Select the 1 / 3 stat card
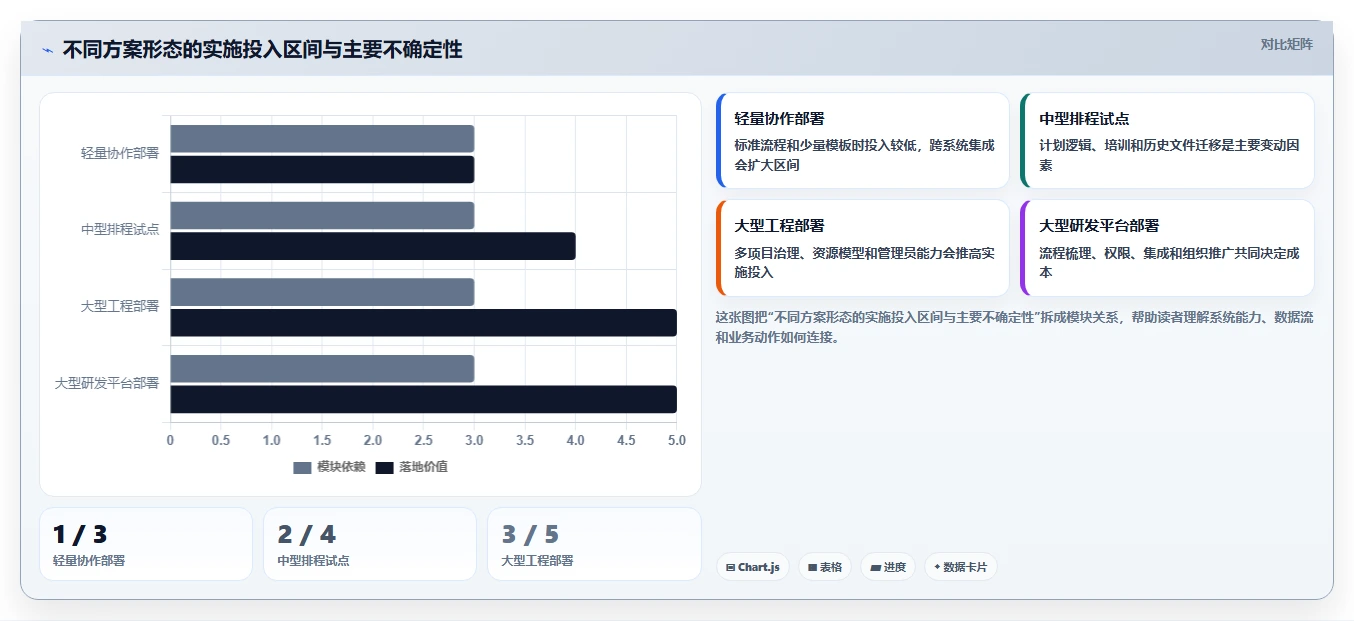The height and width of the screenshot is (621, 1354). (x=146, y=544)
